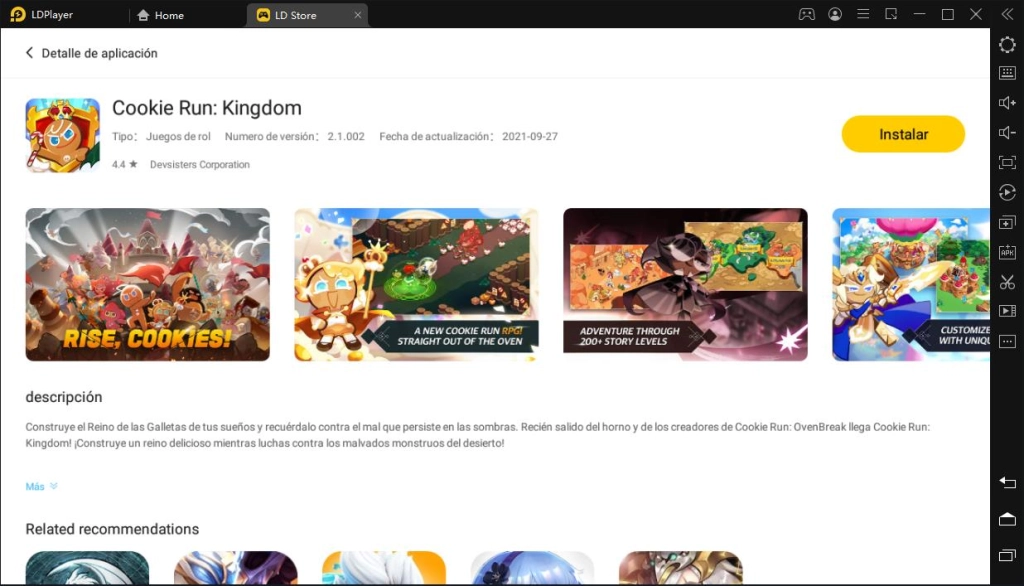1024x586 pixels.
Task: Click the multi-window resize icon in title bar
Action: pyautogui.click(x=891, y=14)
